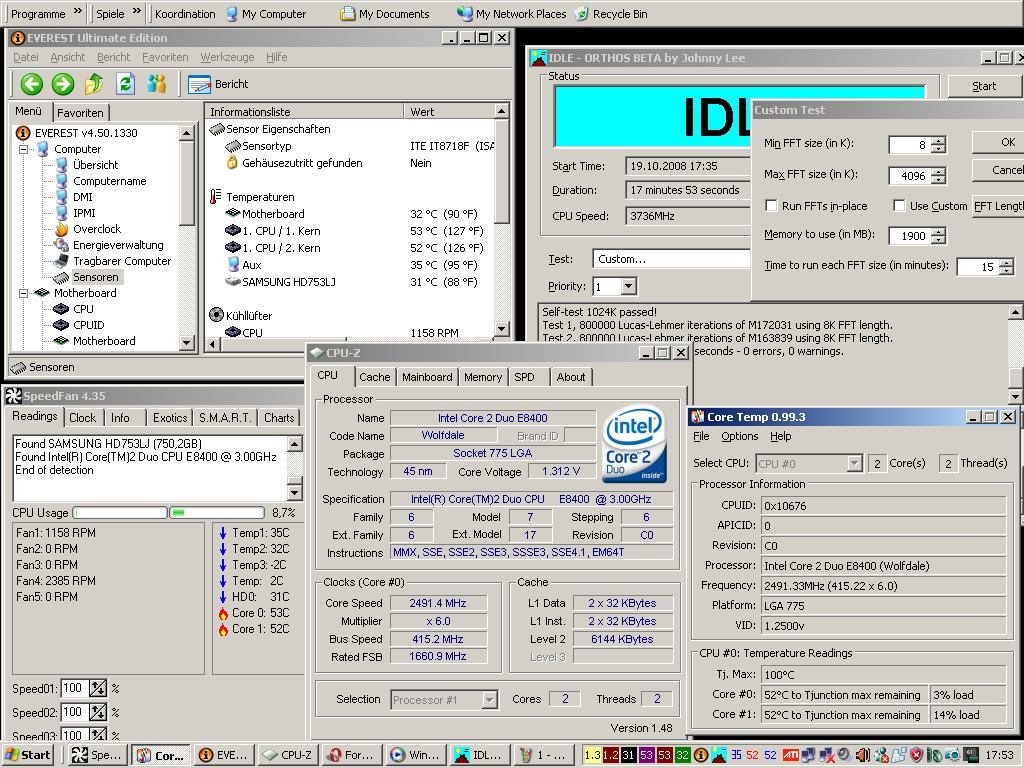Toggle Use Custom FFT Length checkbox
This screenshot has height=768, width=1024.
pyautogui.click(x=899, y=206)
